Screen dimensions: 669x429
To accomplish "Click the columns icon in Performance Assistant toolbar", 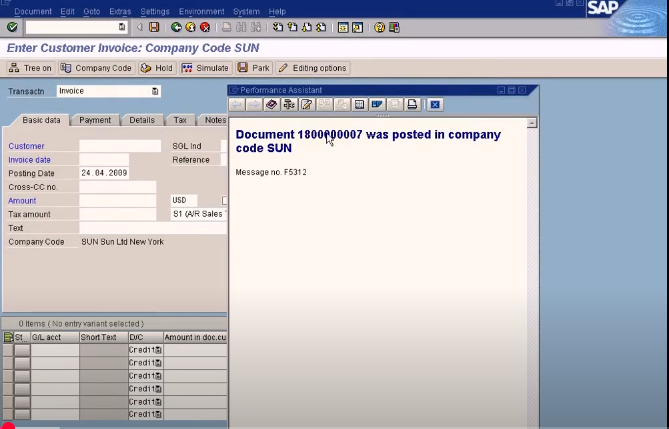I will pos(359,105).
